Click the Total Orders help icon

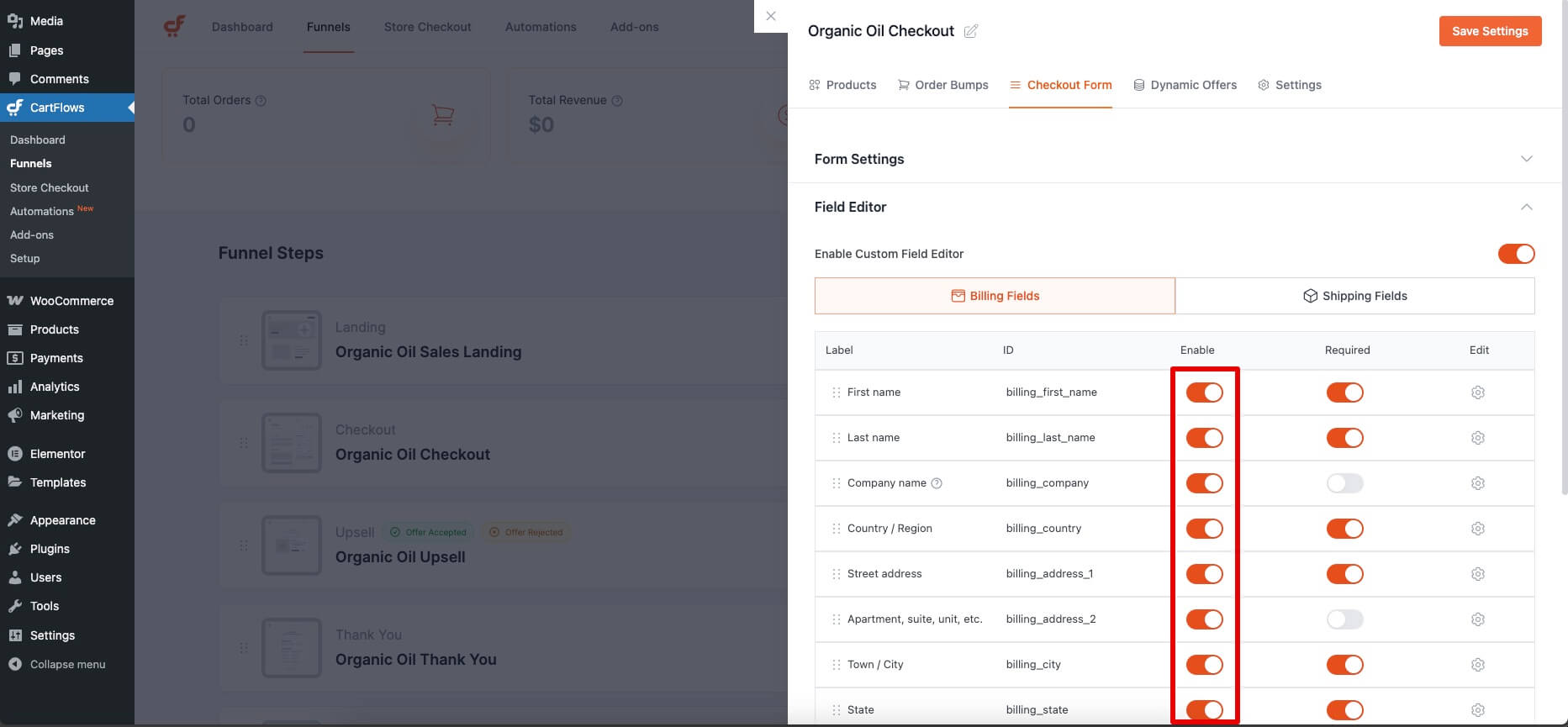pyautogui.click(x=261, y=101)
